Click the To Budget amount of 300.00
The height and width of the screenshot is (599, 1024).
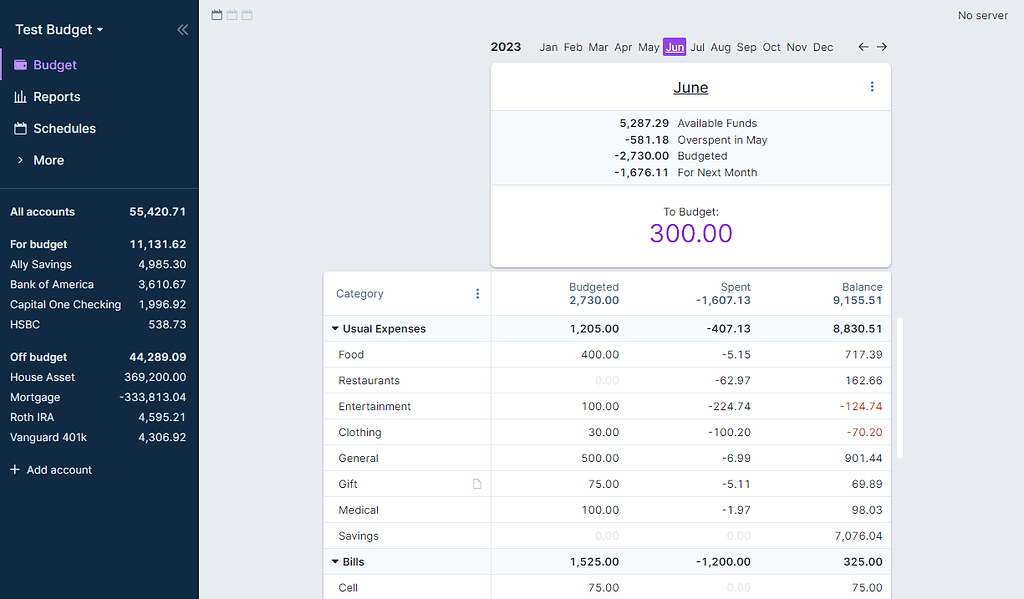(690, 233)
